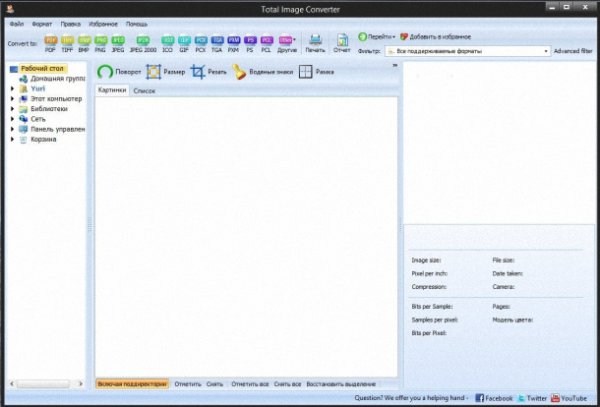Open the Файл menu

pyautogui.click(x=16, y=24)
